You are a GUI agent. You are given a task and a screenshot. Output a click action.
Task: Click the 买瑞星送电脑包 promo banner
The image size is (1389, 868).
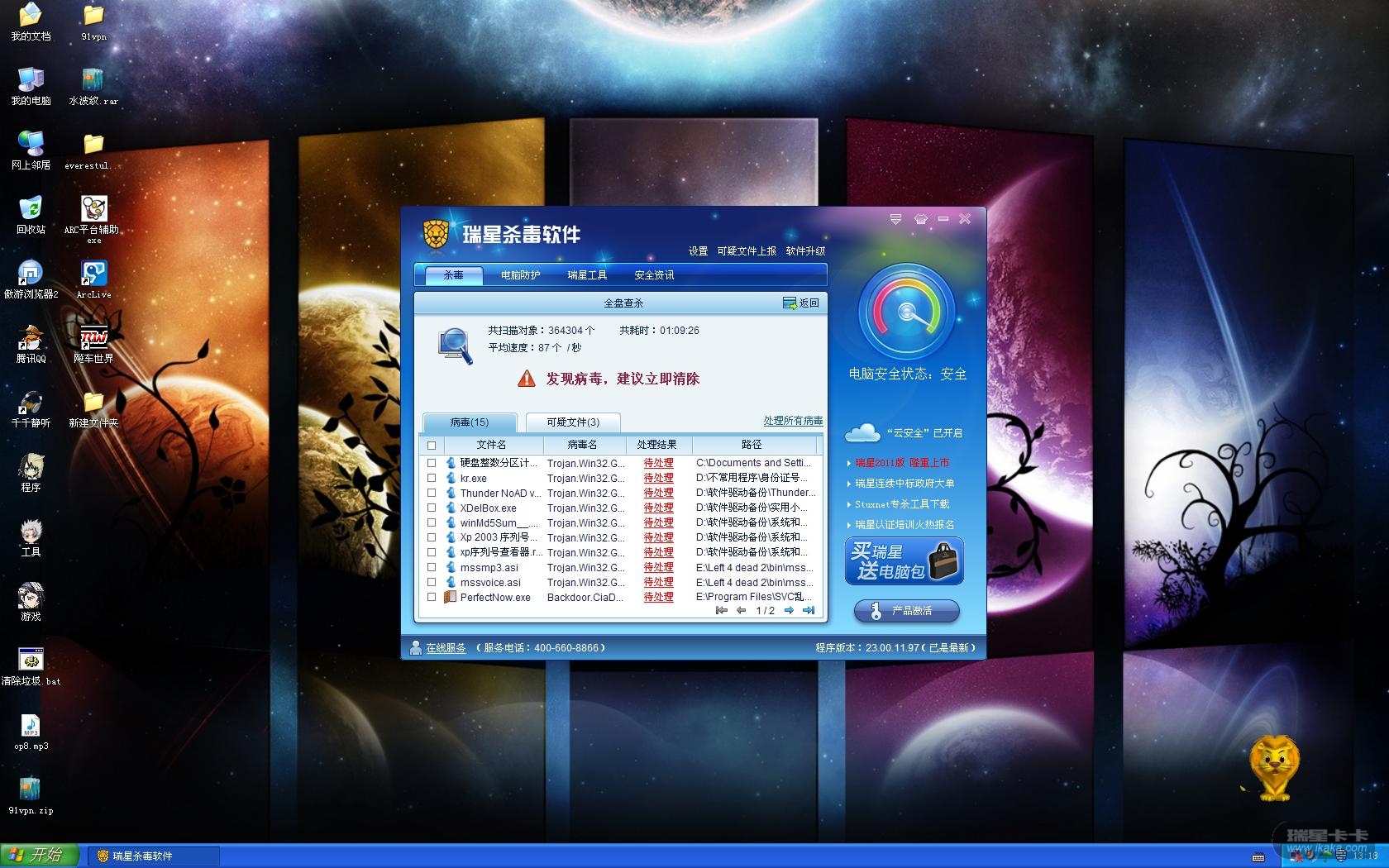click(904, 561)
